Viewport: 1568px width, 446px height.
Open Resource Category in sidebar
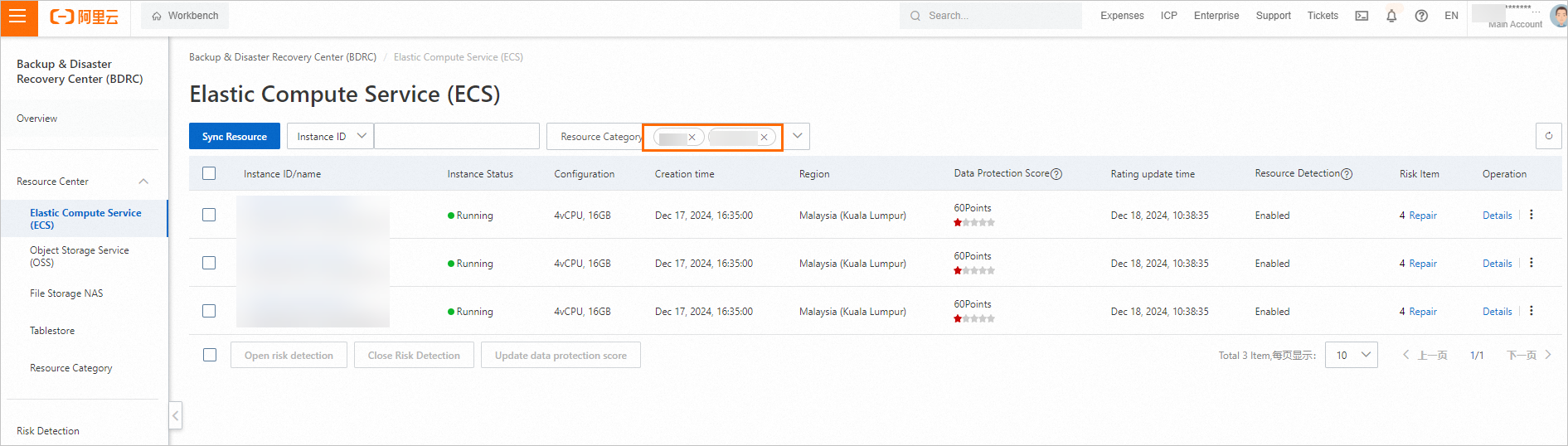click(x=71, y=368)
